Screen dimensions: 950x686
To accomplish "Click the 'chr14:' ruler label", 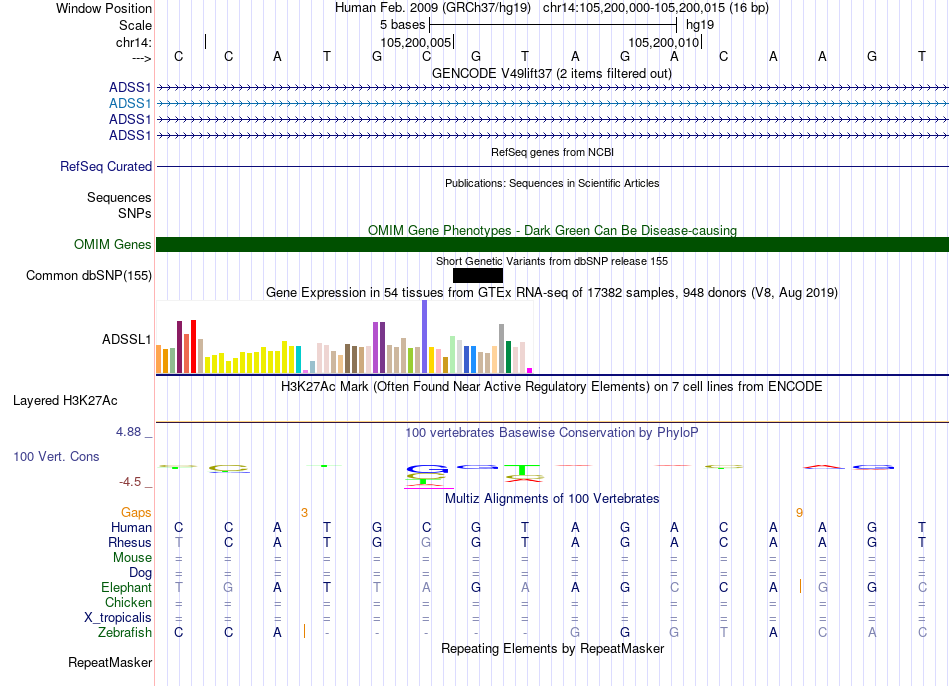I will coord(134,42).
